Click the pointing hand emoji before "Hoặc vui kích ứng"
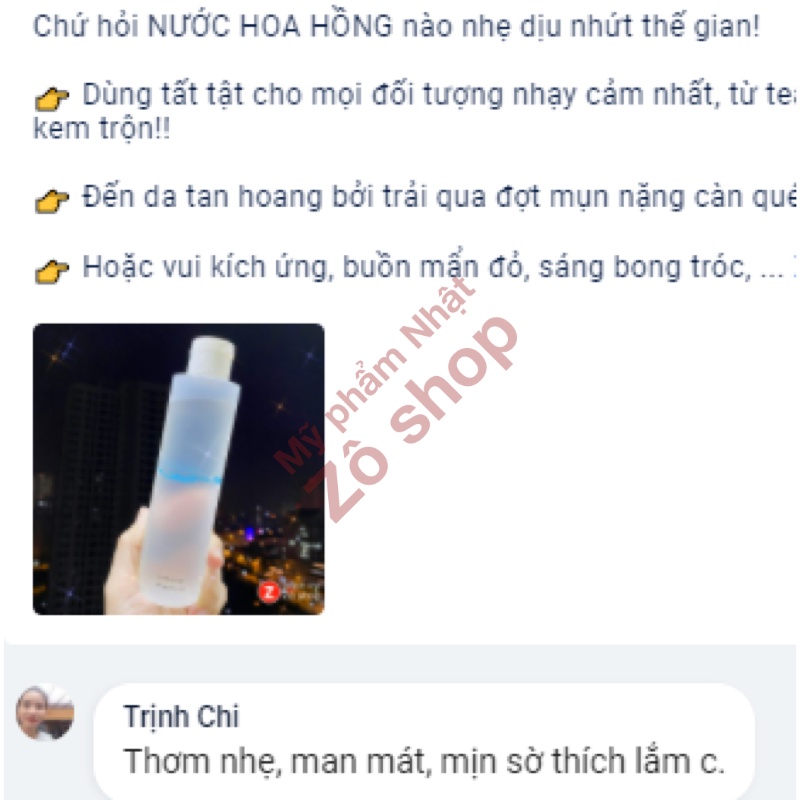Image resolution: width=800 pixels, height=800 pixels. 52,271
